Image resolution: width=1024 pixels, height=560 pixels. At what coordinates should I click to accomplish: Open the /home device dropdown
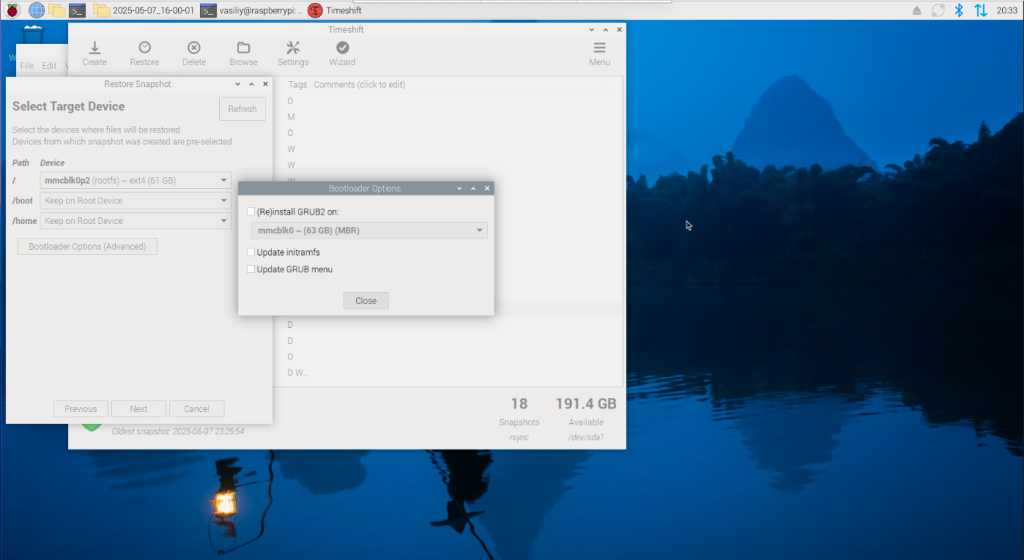click(136, 220)
